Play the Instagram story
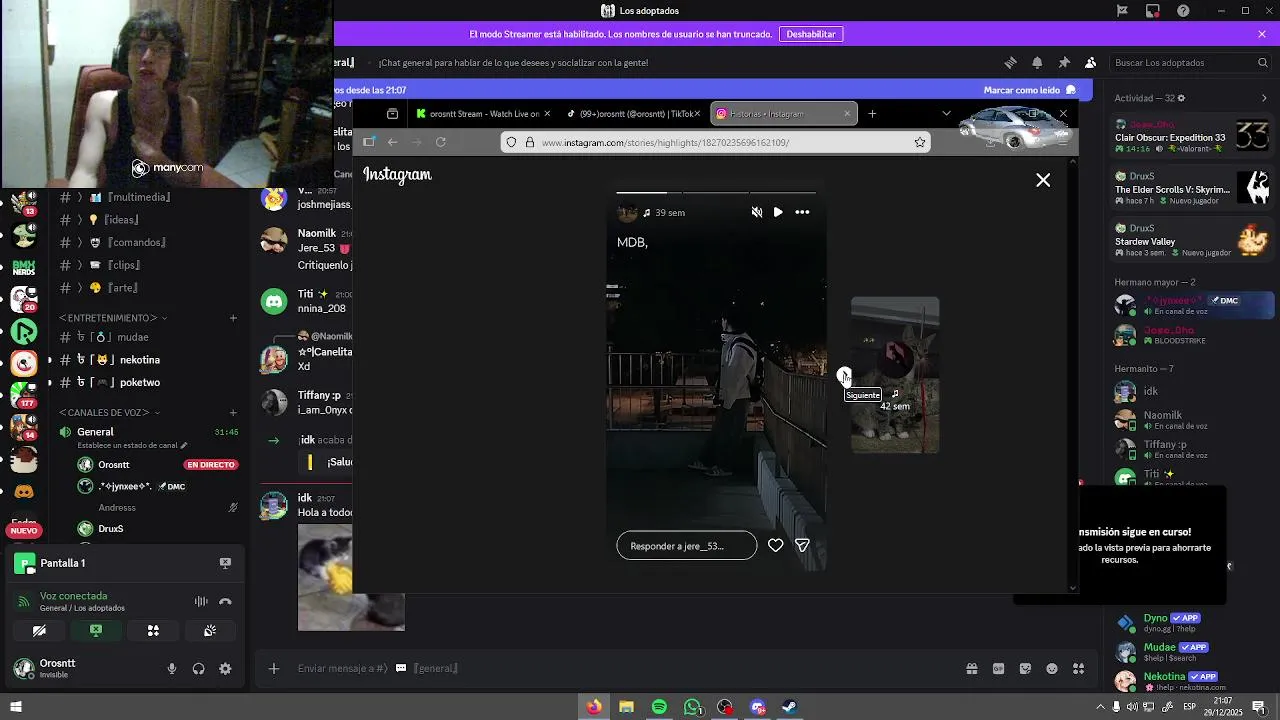Image resolution: width=1280 pixels, height=720 pixels. point(778,212)
